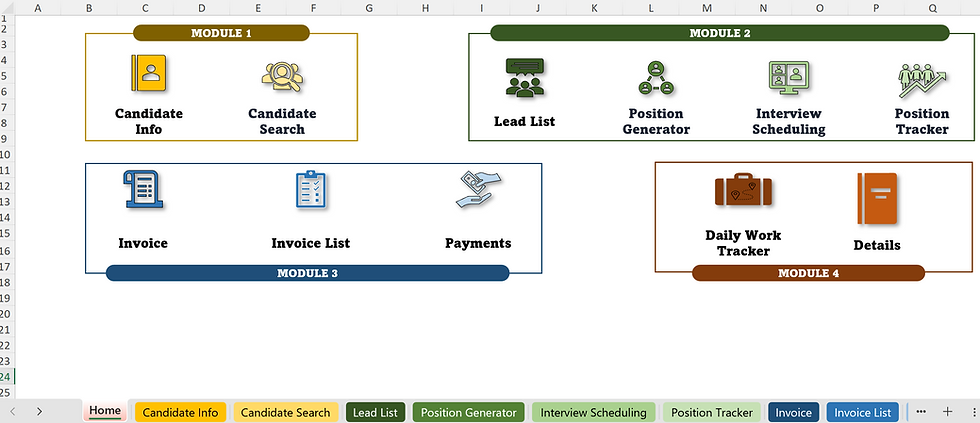Show more sheet tabs via ellipsis
980x423 pixels.
pos(920,412)
